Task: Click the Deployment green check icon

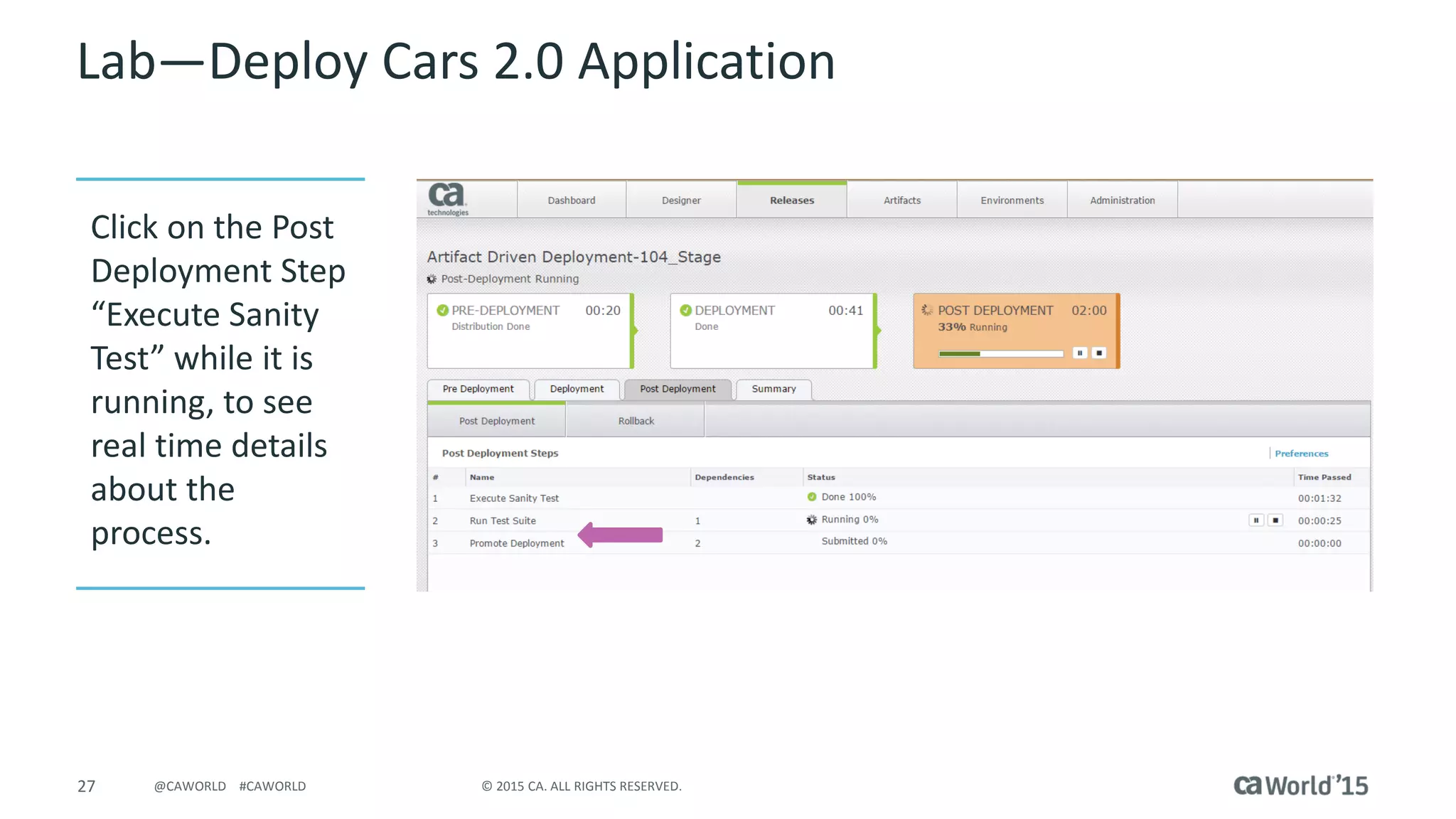Action: [x=685, y=310]
